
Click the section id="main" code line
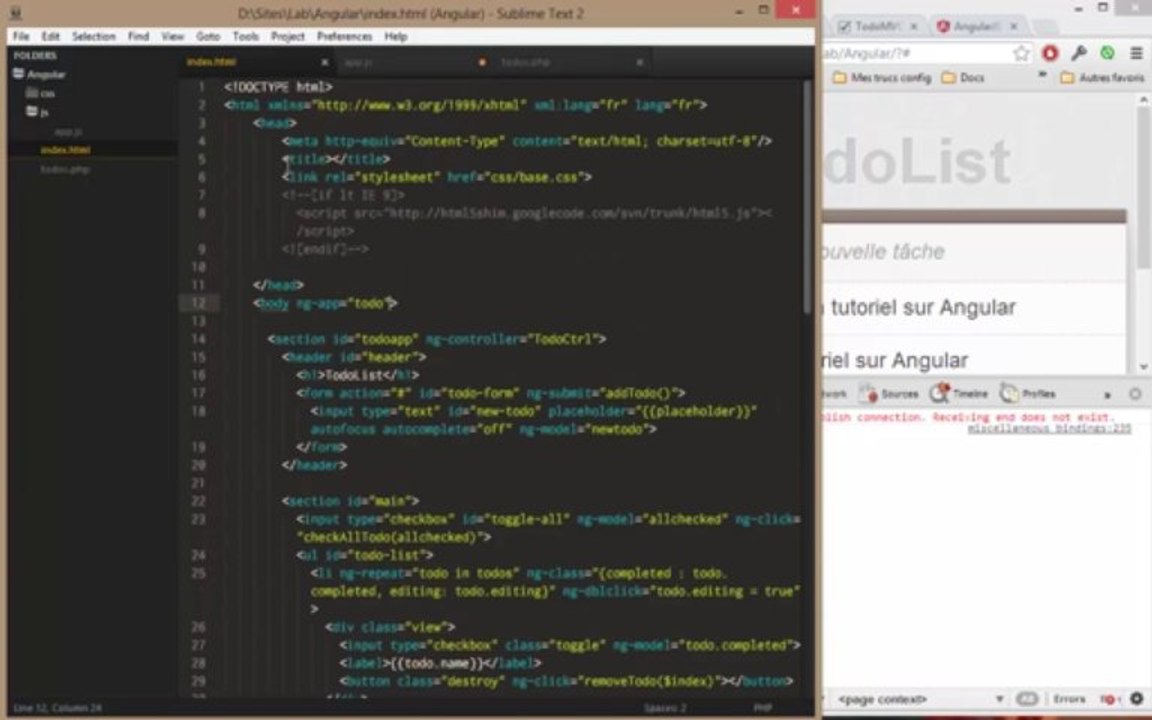(350, 501)
